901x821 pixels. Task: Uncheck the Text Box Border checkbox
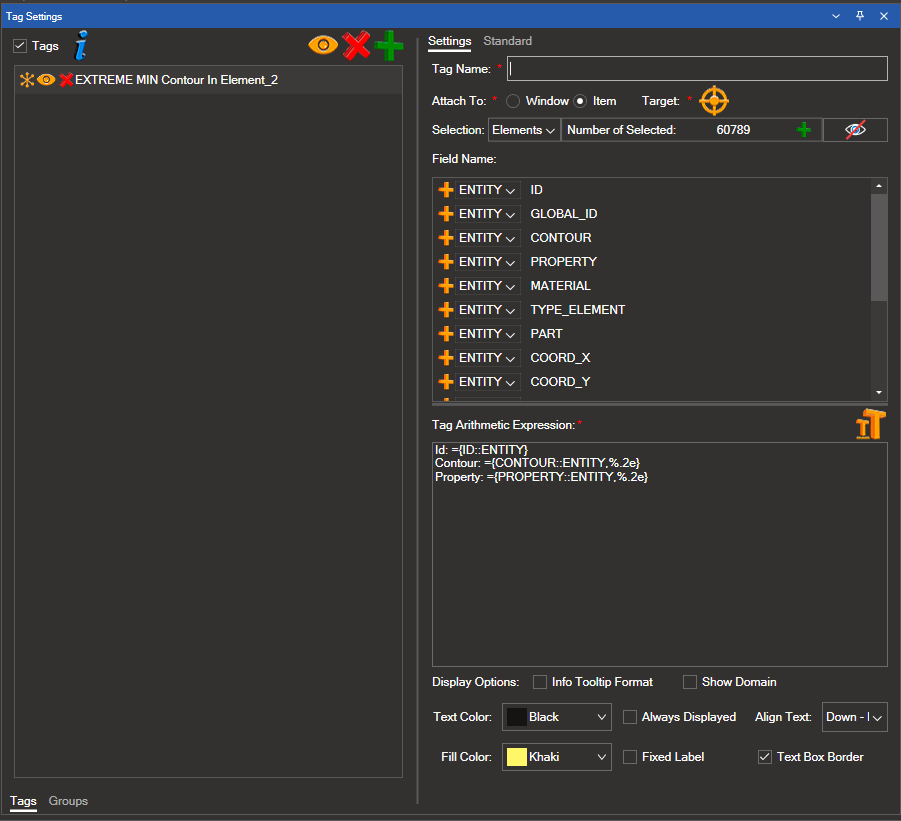(765, 757)
